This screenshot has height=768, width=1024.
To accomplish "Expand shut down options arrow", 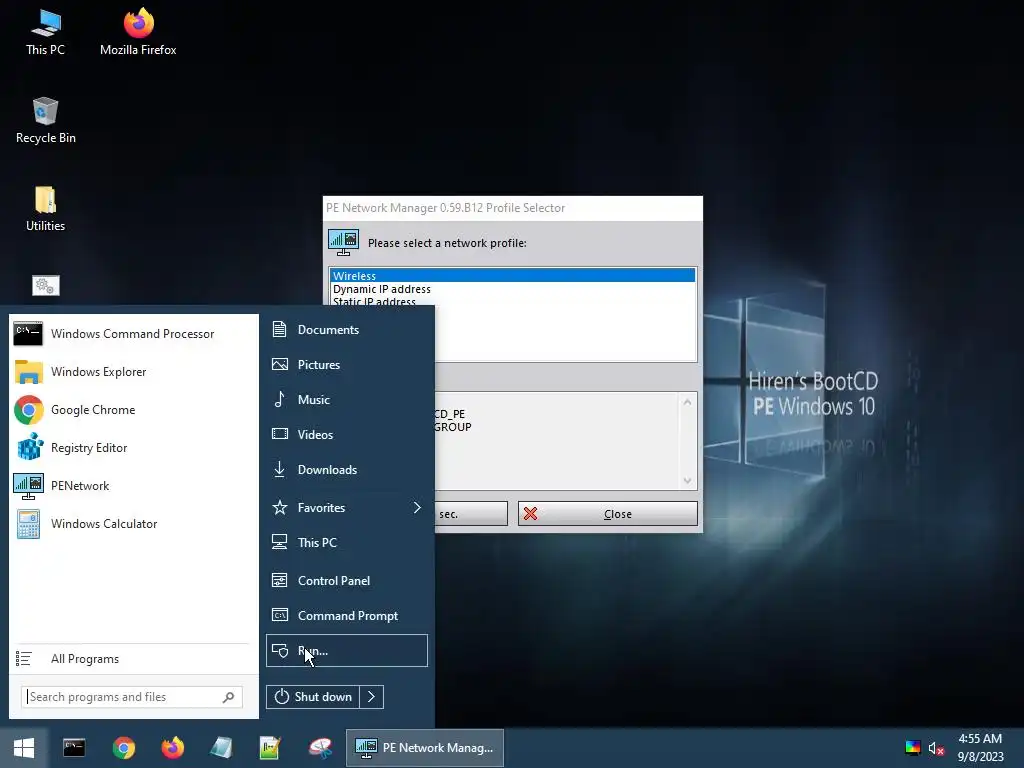I will [x=372, y=697].
